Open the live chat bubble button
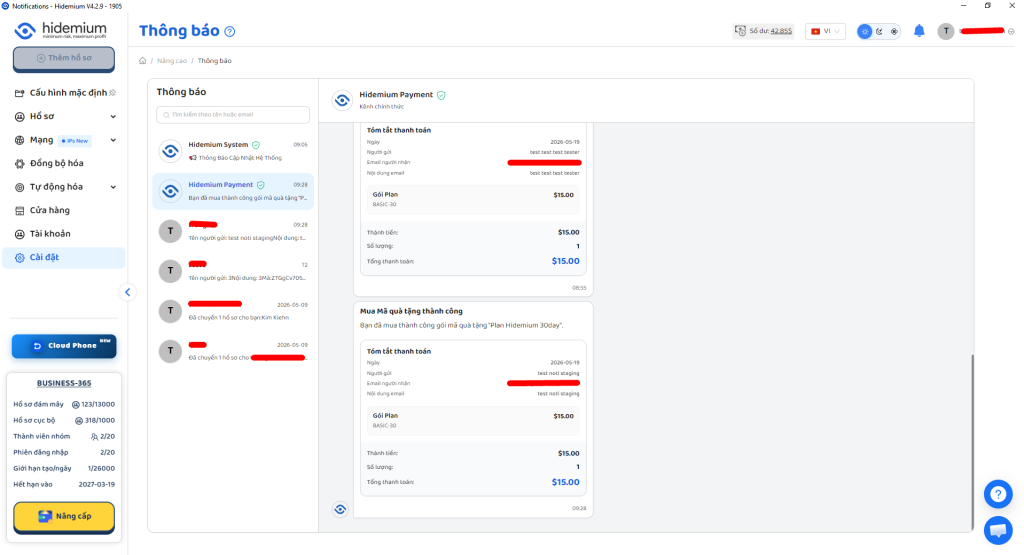1024x555 pixels. coord(998,530)
